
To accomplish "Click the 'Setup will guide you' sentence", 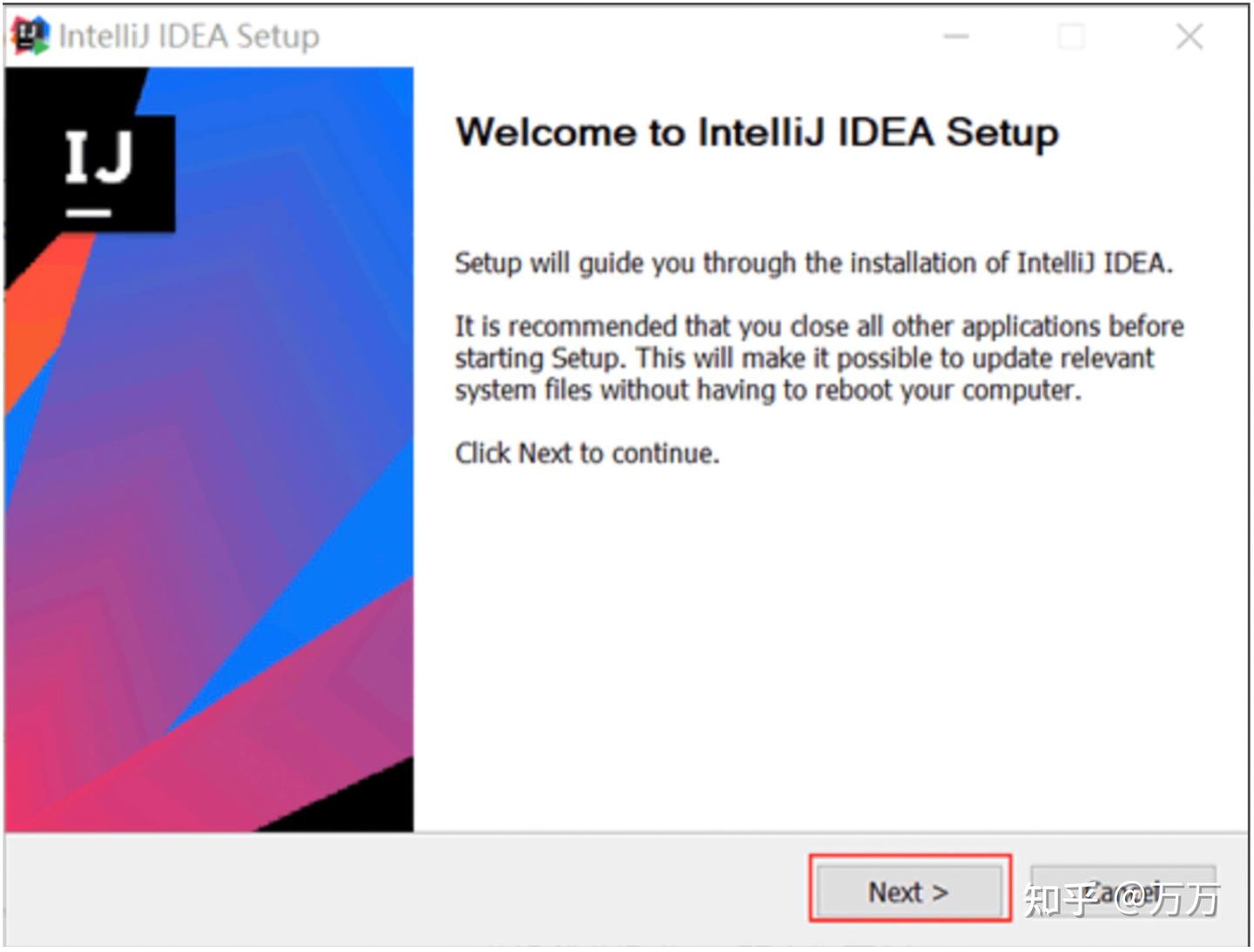I will [x=813, y=262].
